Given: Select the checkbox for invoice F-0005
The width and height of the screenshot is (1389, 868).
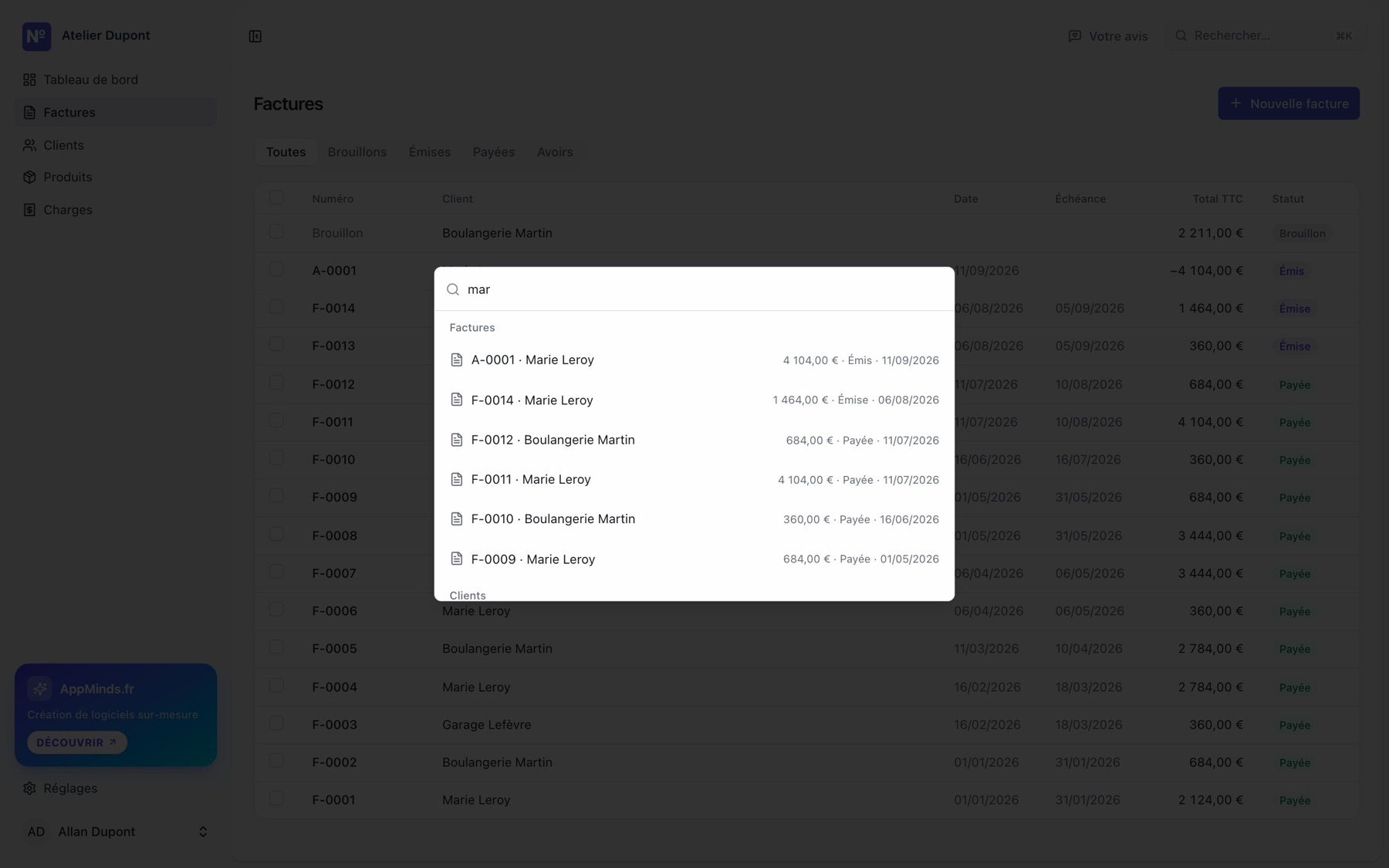Looking at the screenshot, I should pyautogui.click(x=276, y=647).
